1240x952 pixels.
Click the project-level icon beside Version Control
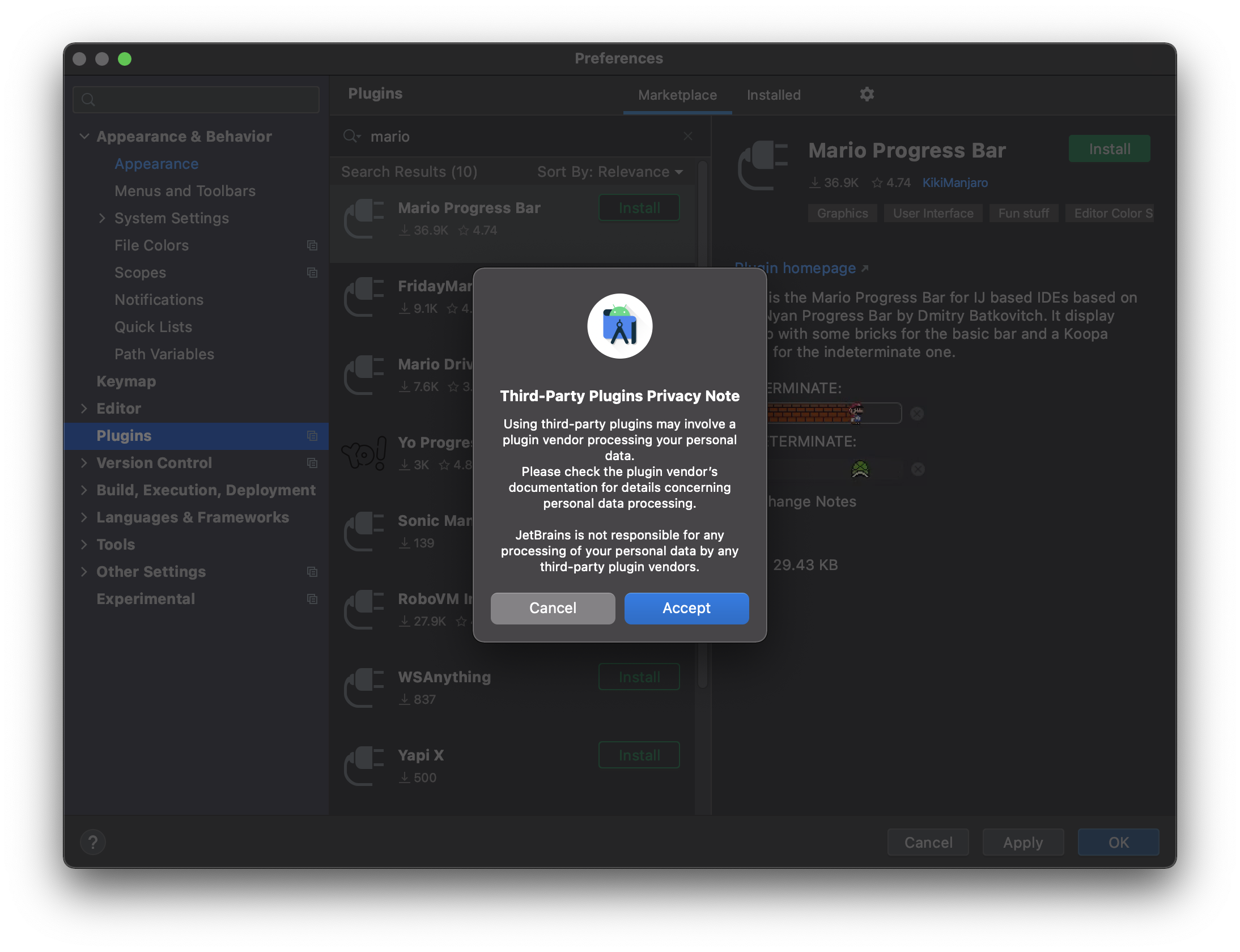312,463
